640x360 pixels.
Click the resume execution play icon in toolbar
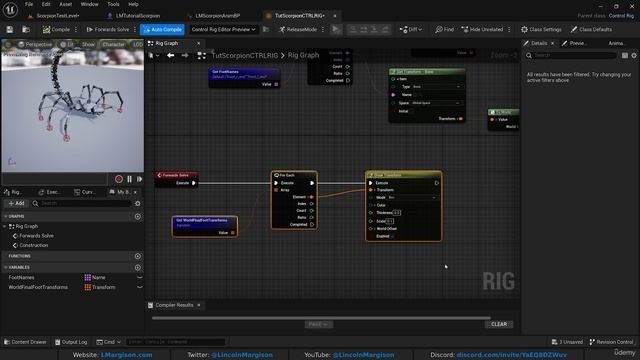(336, 29)
